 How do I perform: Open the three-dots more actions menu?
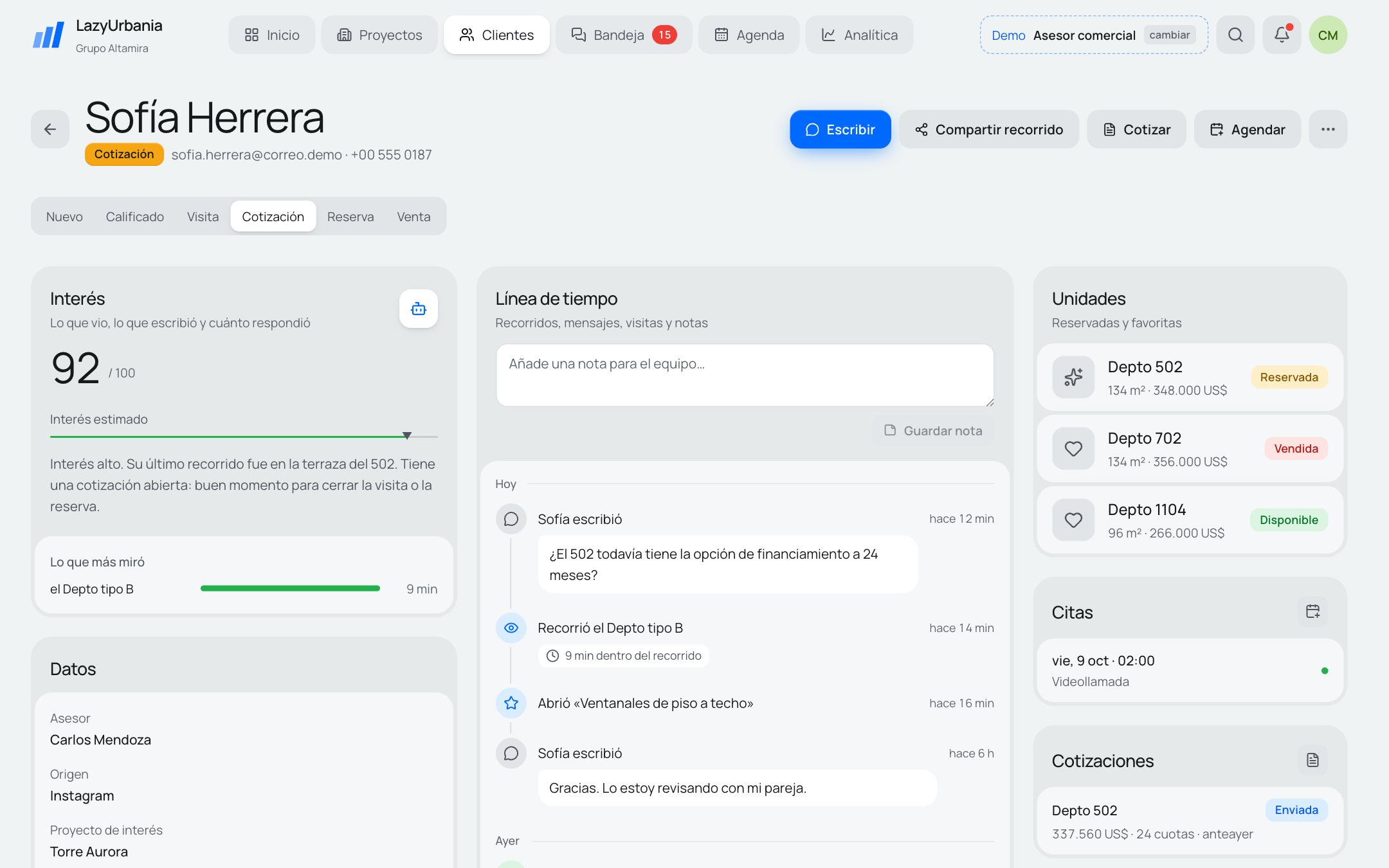click(1328, 129)
